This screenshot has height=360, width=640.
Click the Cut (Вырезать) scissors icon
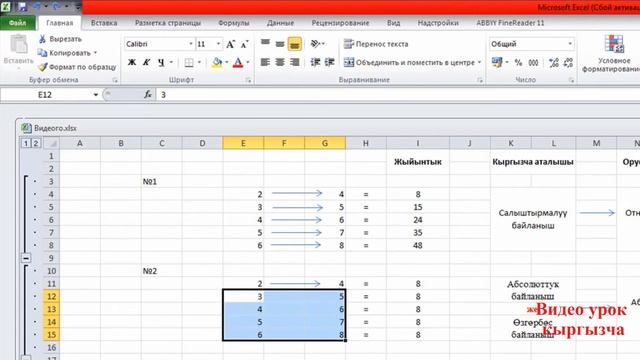pos(42,39)
